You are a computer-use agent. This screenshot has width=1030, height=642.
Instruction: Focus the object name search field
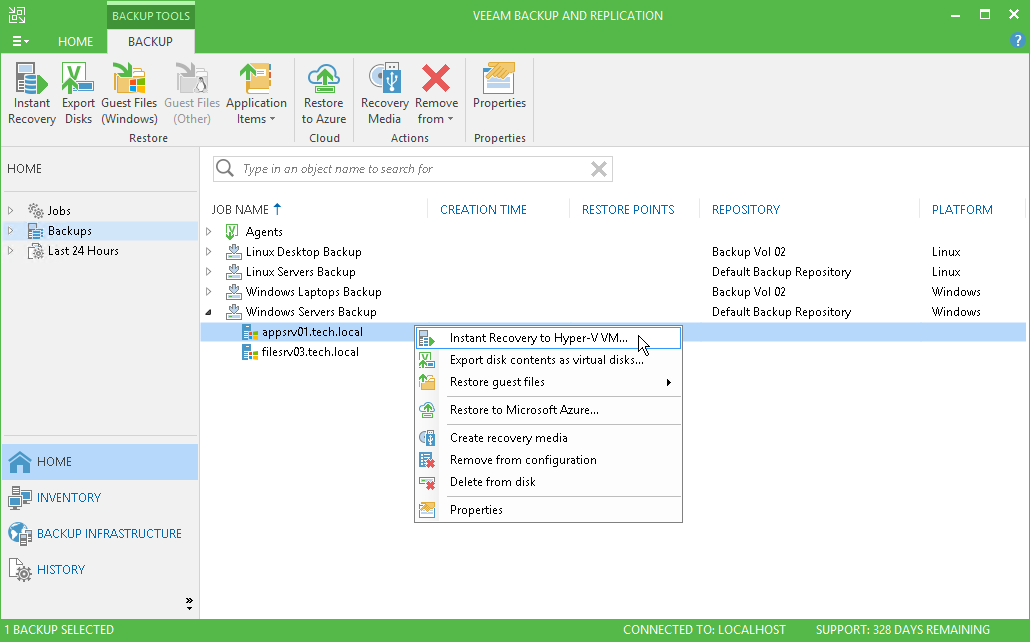(413, 169)
